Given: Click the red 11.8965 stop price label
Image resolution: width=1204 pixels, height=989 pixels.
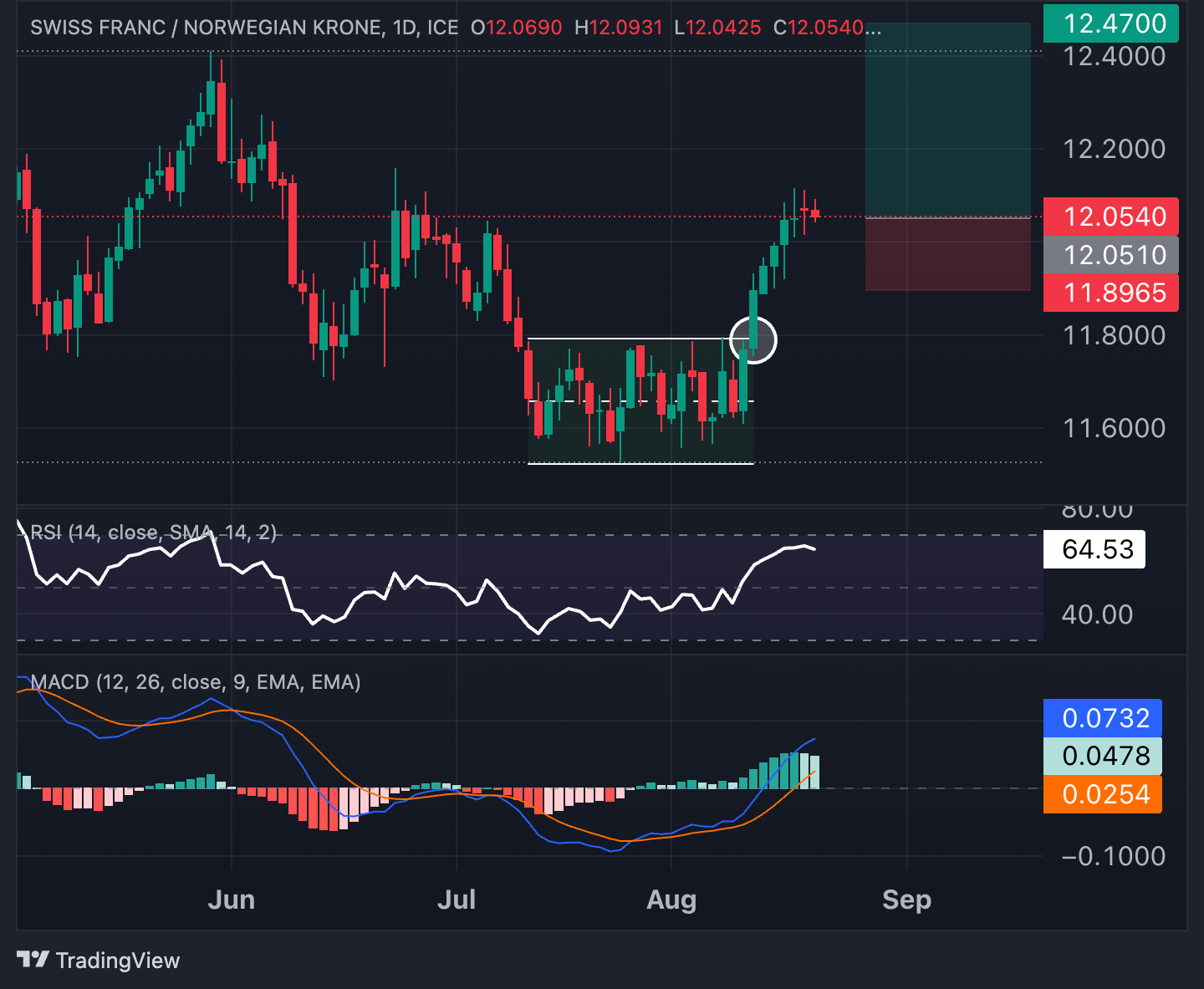Looking at the screenshot, I should 1110,293.
